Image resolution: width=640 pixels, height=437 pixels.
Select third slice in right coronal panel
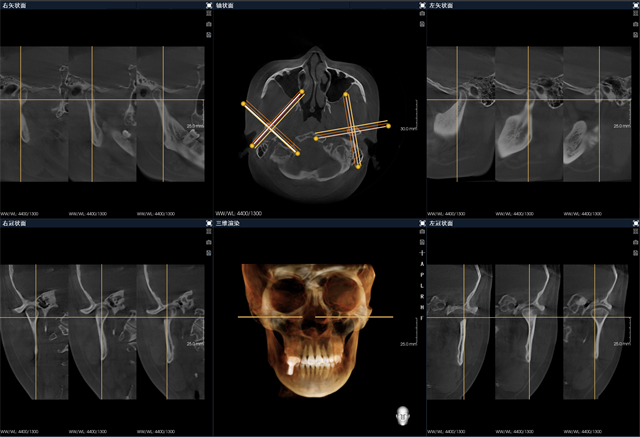[171, 332]
